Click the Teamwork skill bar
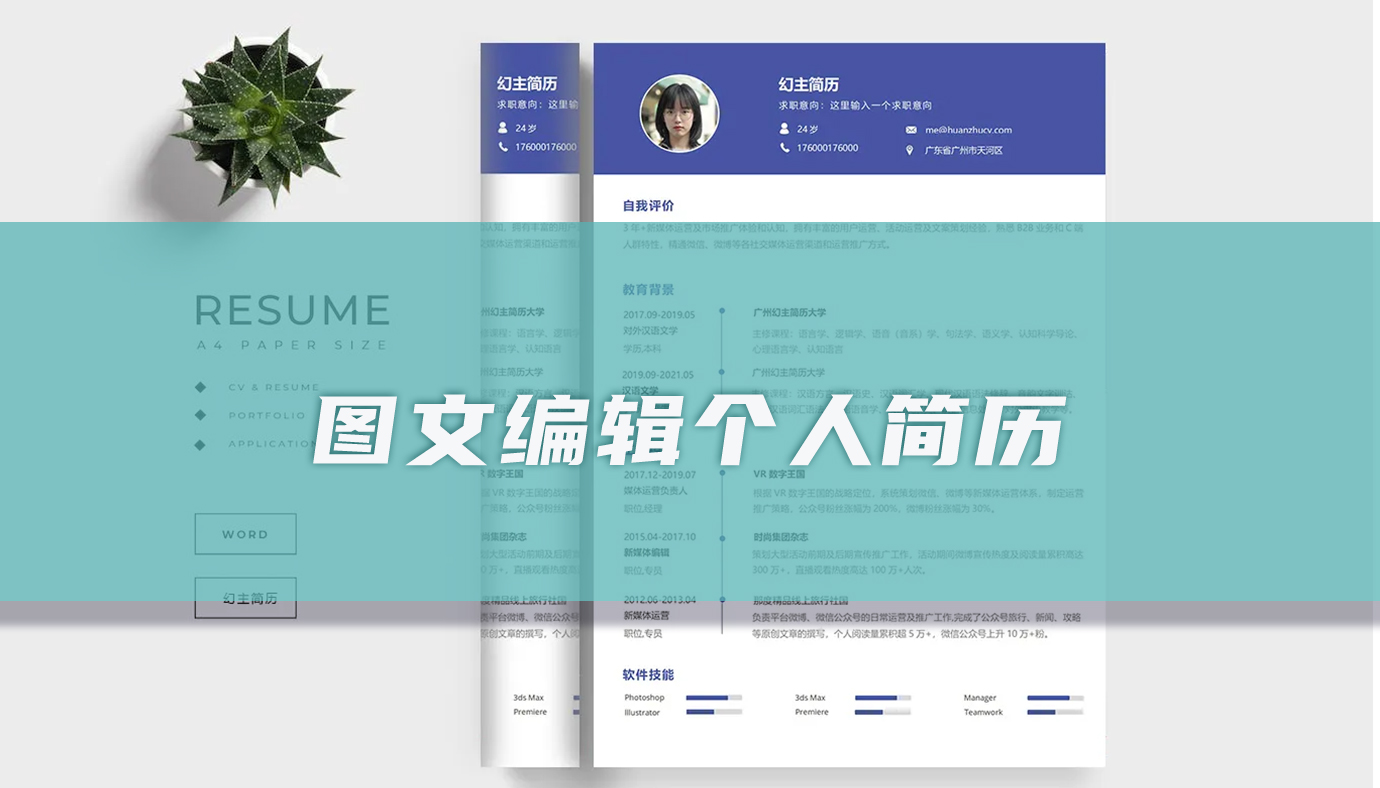The width and height of the screenshot is (1380, 788). [x=1055, y=712]
